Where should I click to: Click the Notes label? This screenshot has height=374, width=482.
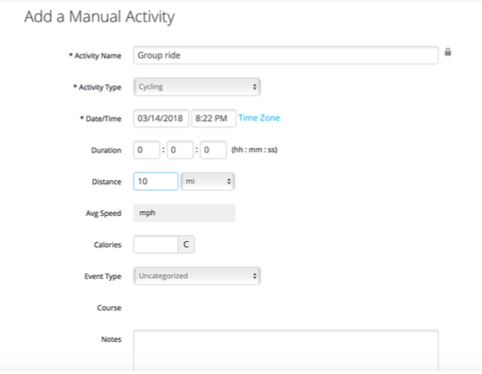[x=111, y=339]
